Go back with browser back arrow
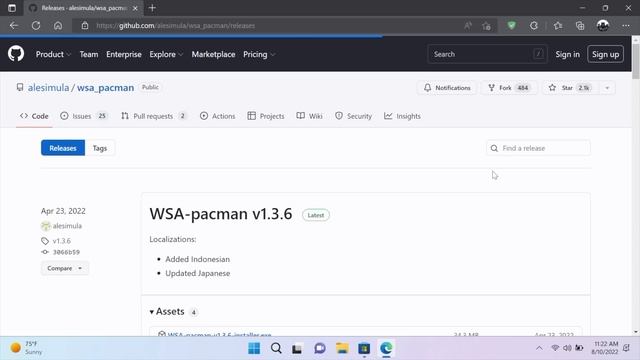The width and height of the screenshot is (640, 360). pyautogui.click(x=14, y=25)
